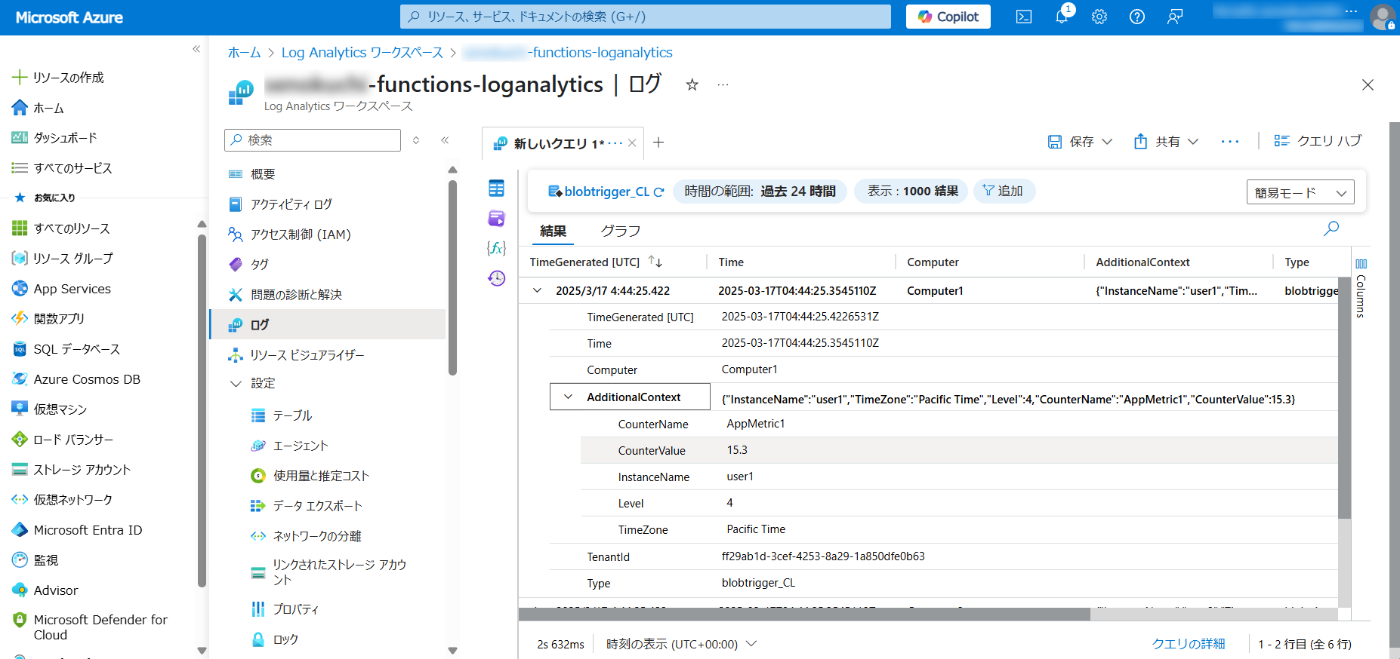The image size is (1400, 659).
Task: Open 時刻の表示 (UTC+00:00) dropdown
Action: [681, 643]
